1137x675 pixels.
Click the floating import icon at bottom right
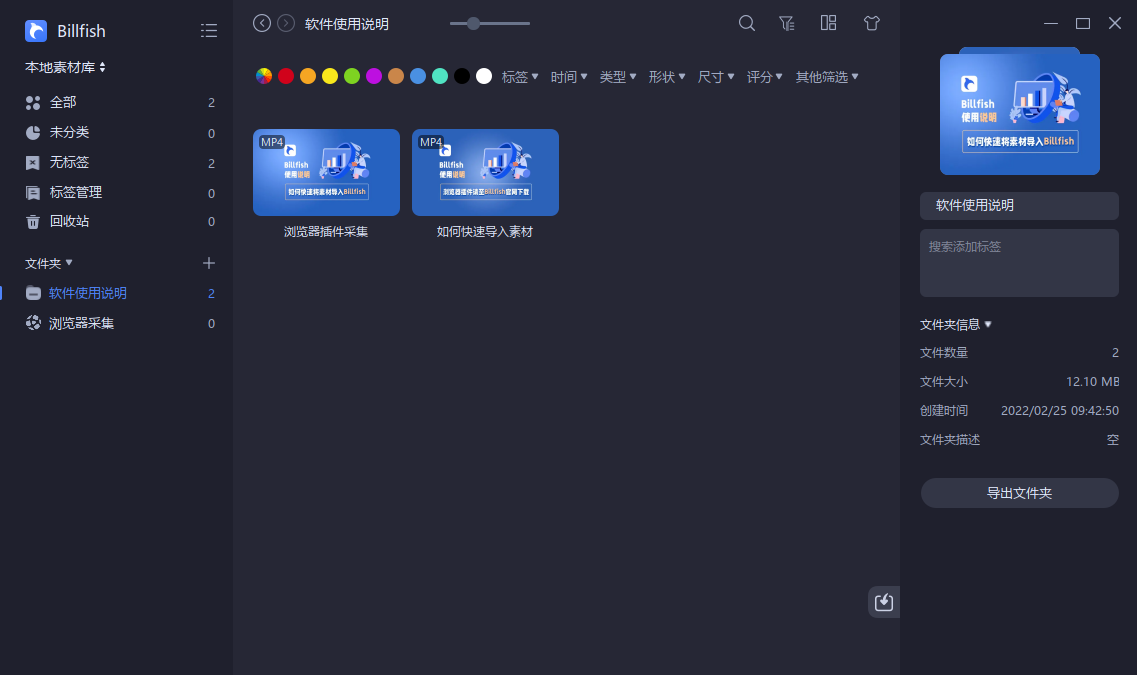pyautogui.click(x=883, y=602)
